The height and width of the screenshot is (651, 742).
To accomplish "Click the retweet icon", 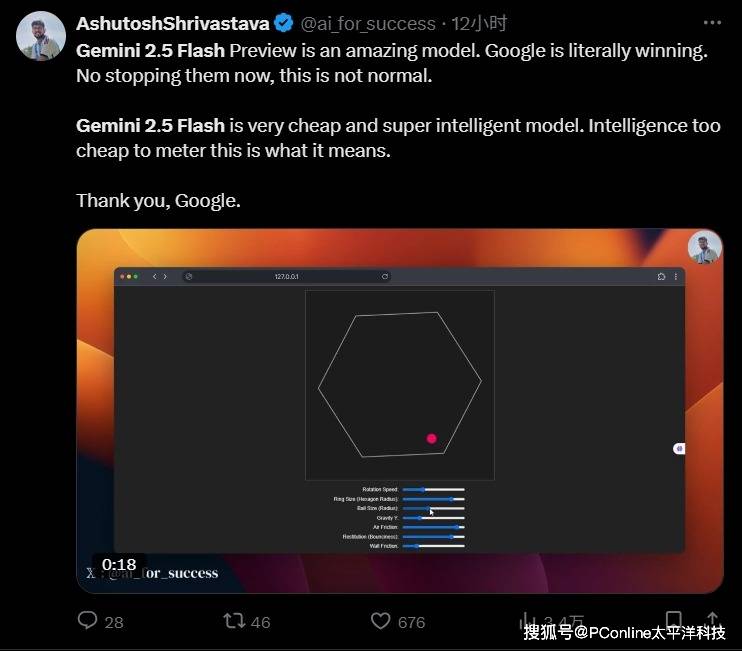I will point(234,621).
